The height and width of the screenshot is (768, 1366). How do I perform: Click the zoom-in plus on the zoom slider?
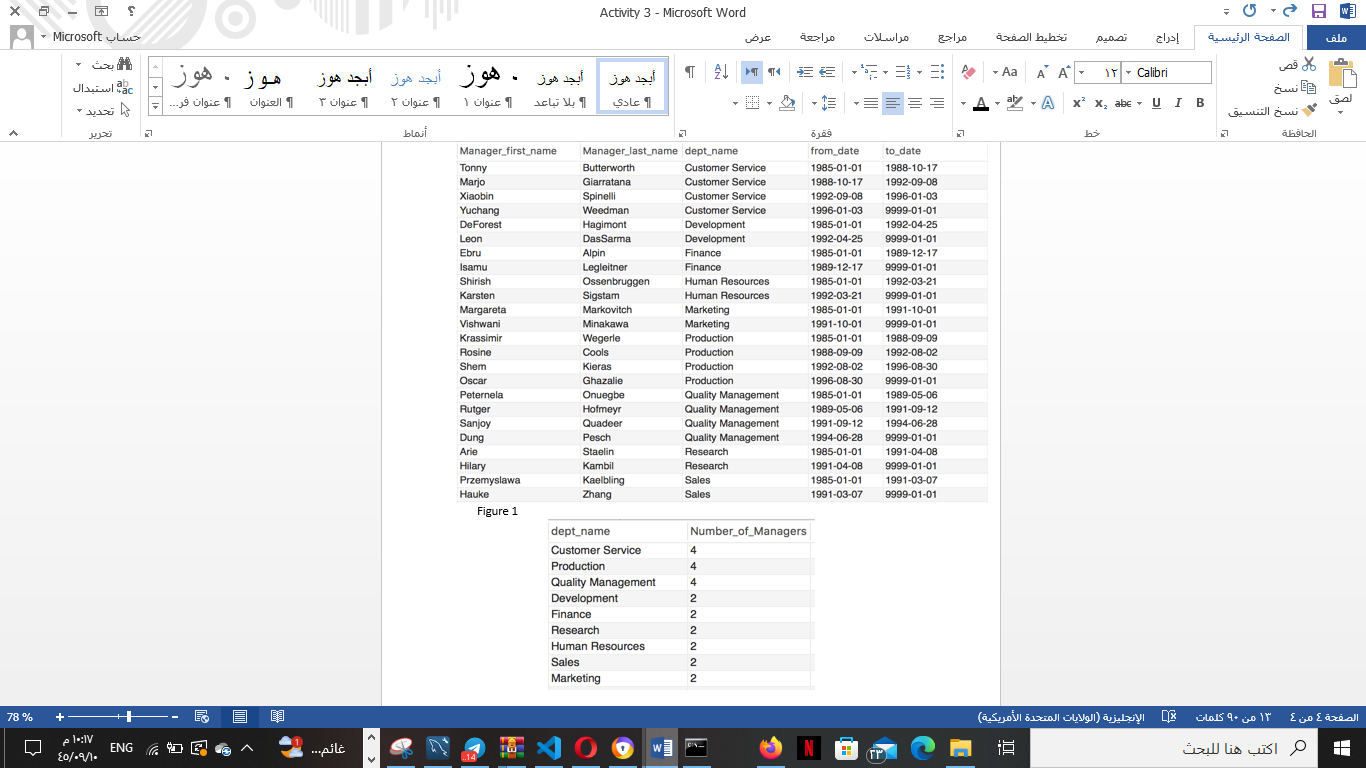[x=60, y=717]
